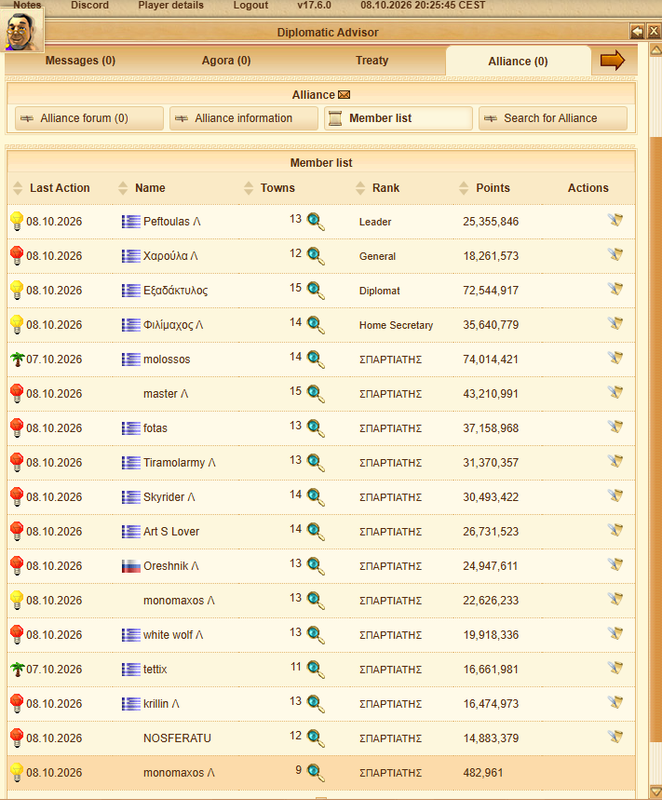View Oreshnik towns magnifier icon
The width and height of the screenshot is (662, 800).
pos(316,566)
